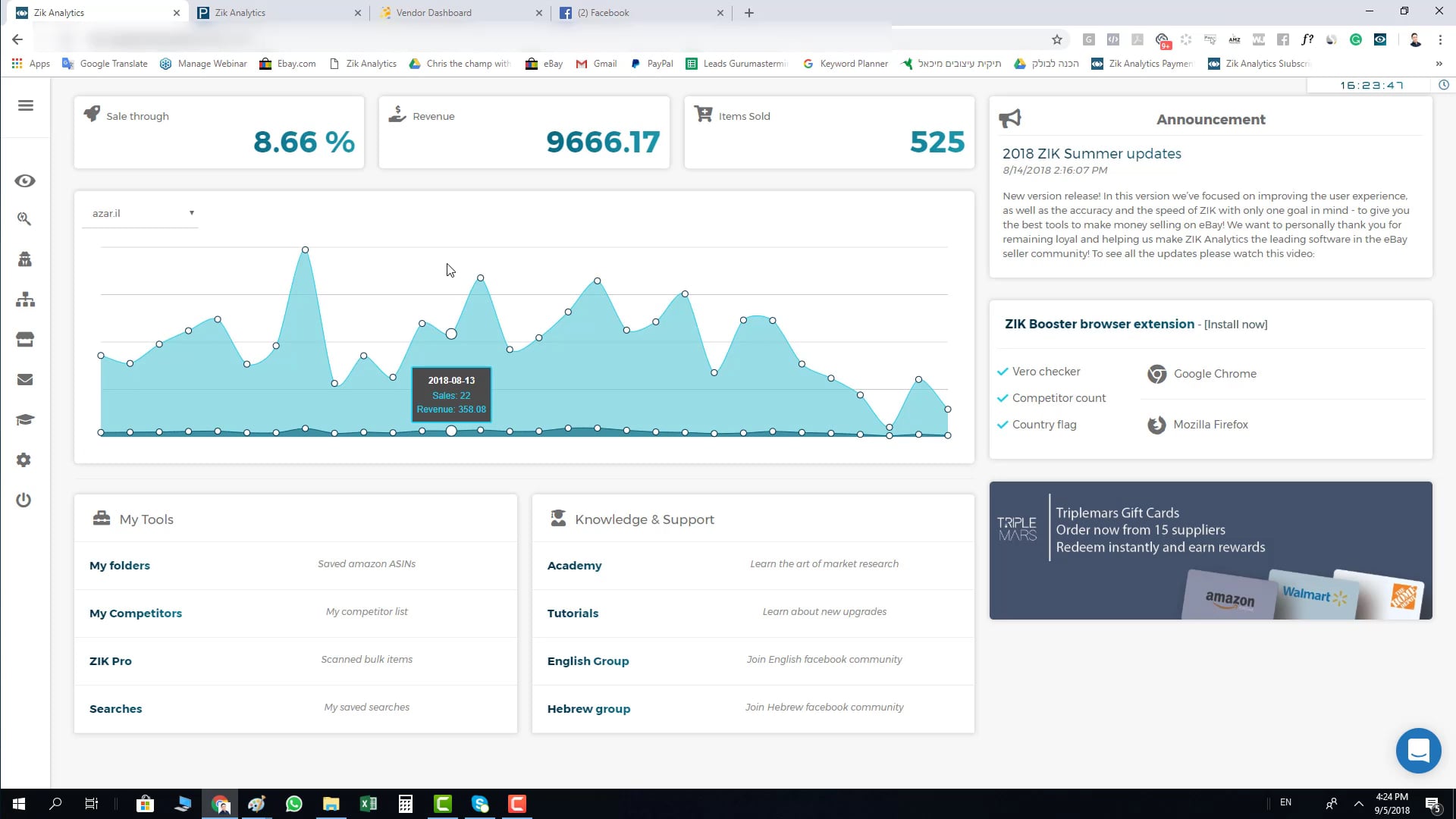
Task: Click the Triplemars Gift Cards banner
Action: 1210,551
